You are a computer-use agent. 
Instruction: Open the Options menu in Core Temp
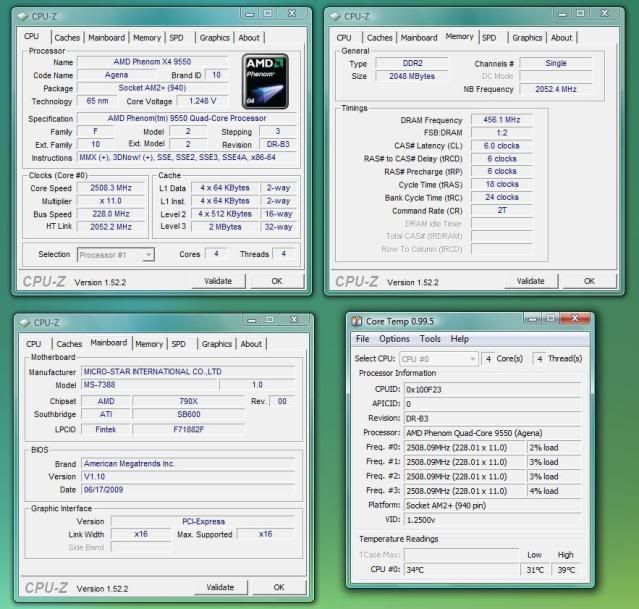[394, 339]
